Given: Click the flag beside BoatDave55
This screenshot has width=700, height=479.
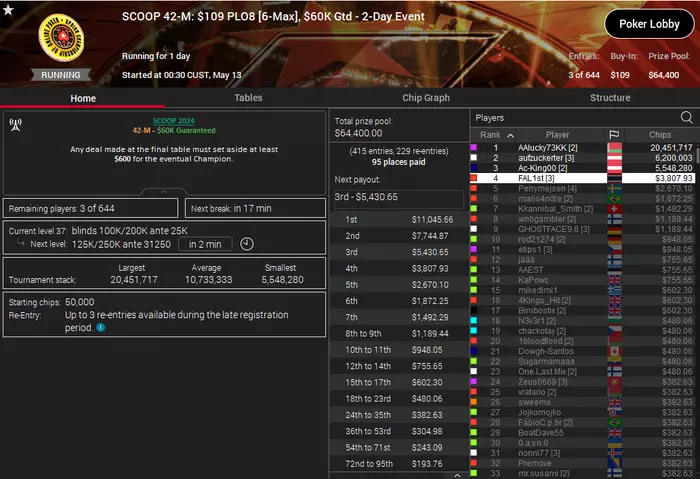Looking at the screenshot, I should [614, 433].
